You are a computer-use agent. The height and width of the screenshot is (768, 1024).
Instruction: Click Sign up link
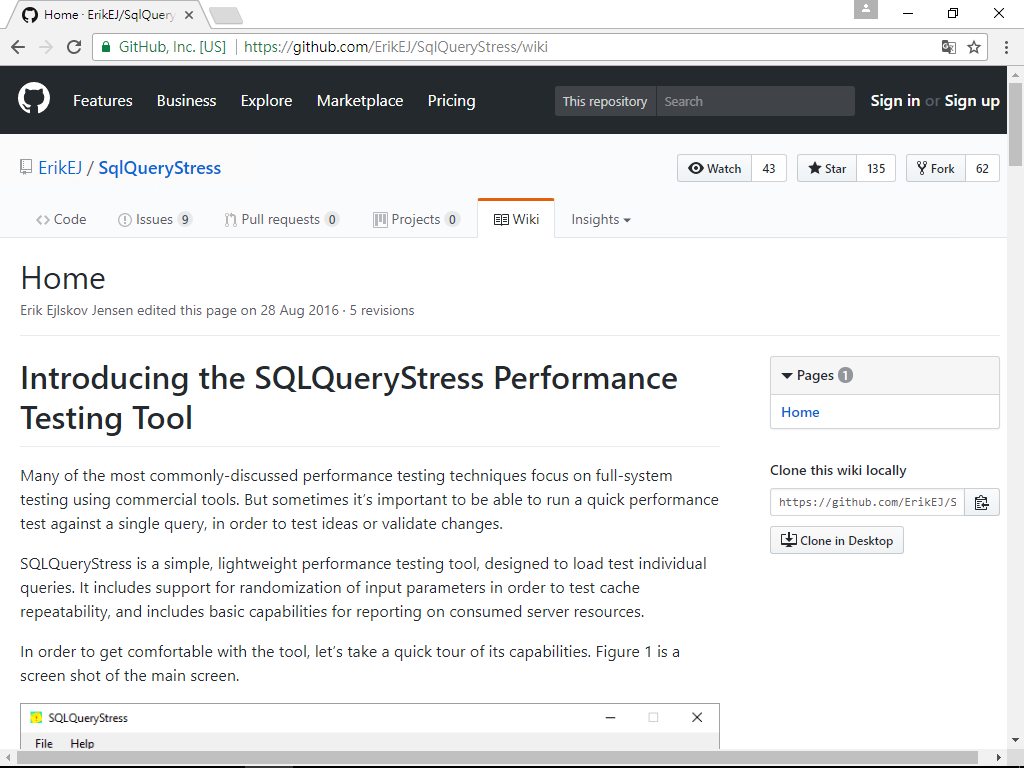[971, 100]
